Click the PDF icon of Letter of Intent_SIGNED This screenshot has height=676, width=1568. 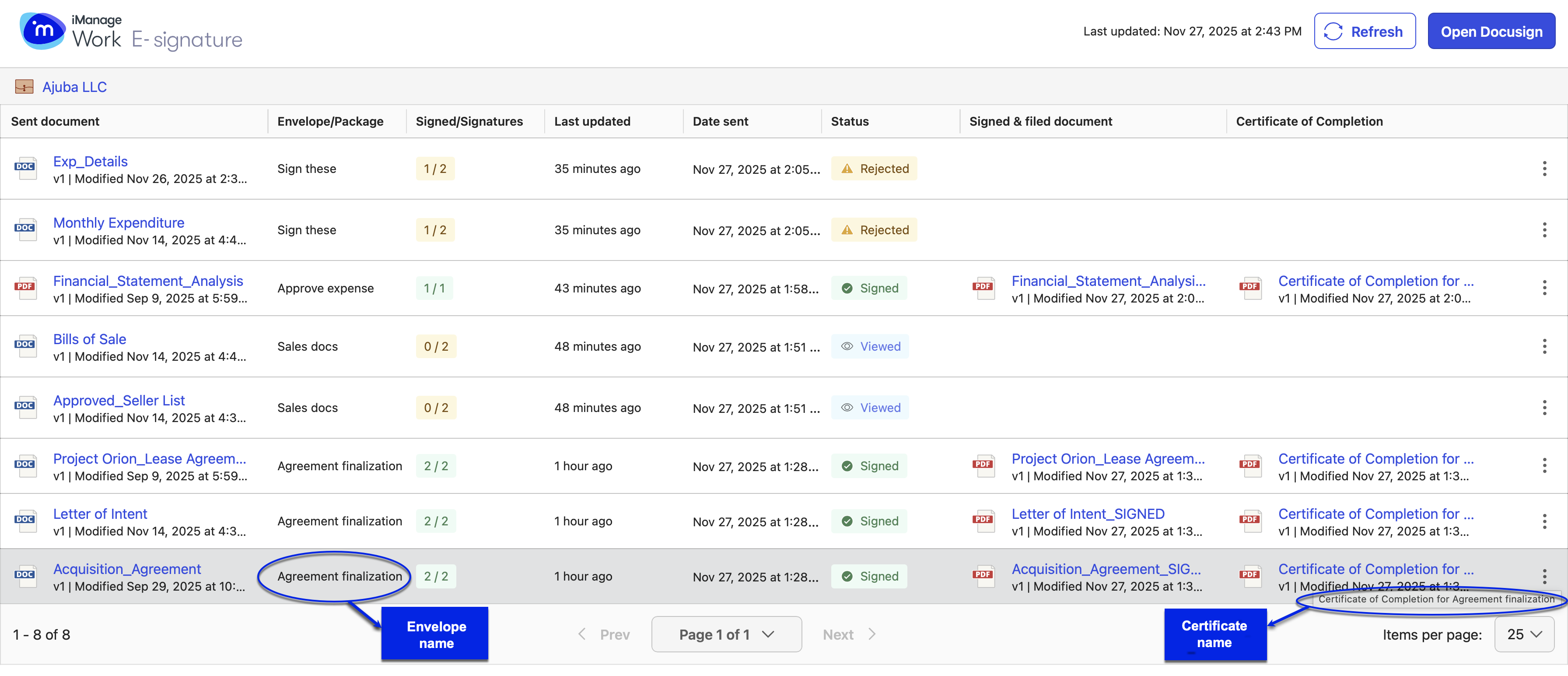tap(983, 521)
